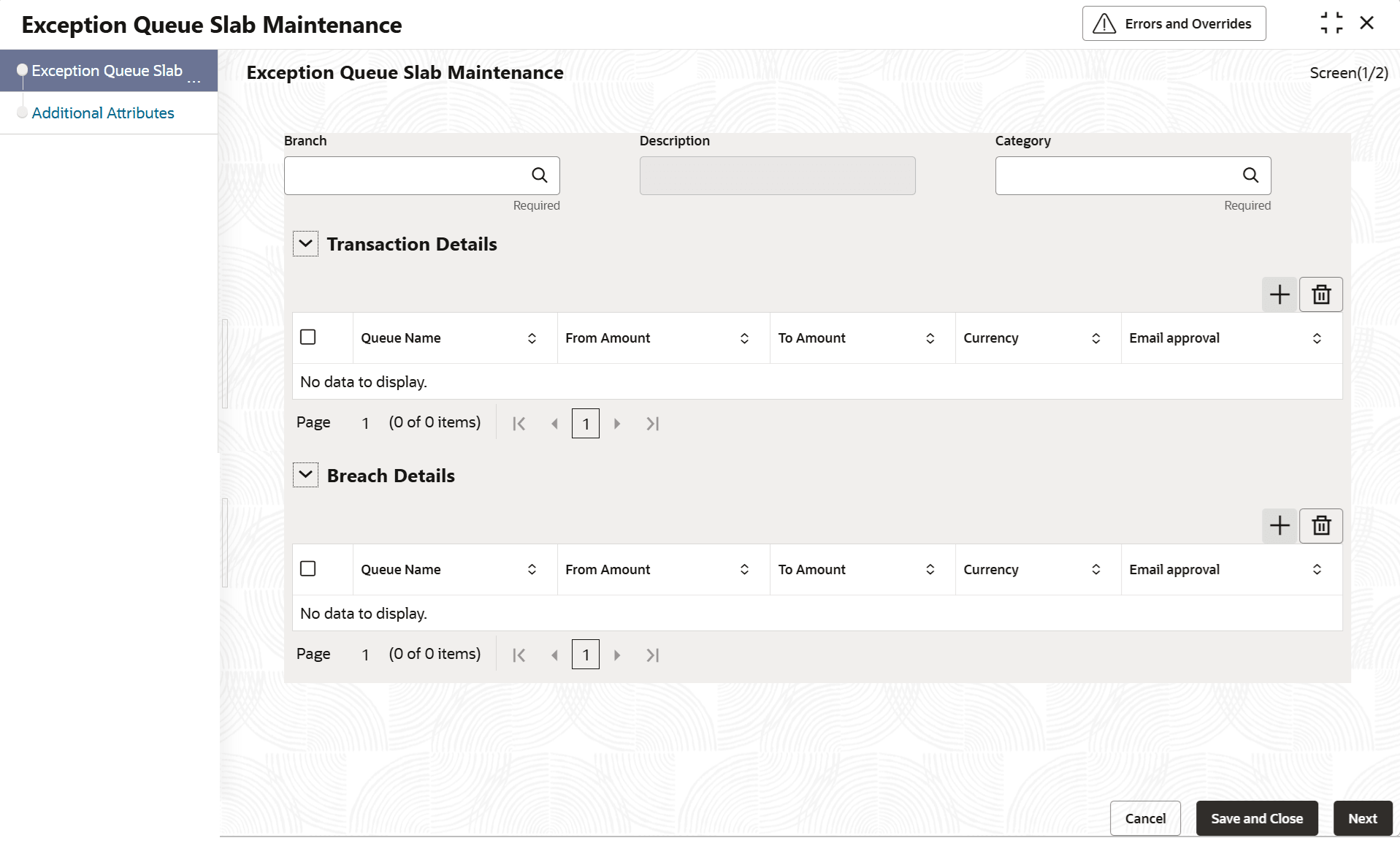Select the Exception Queue Slab step
The width and height of the screenshot is (1400, 846).
point(107,71)
